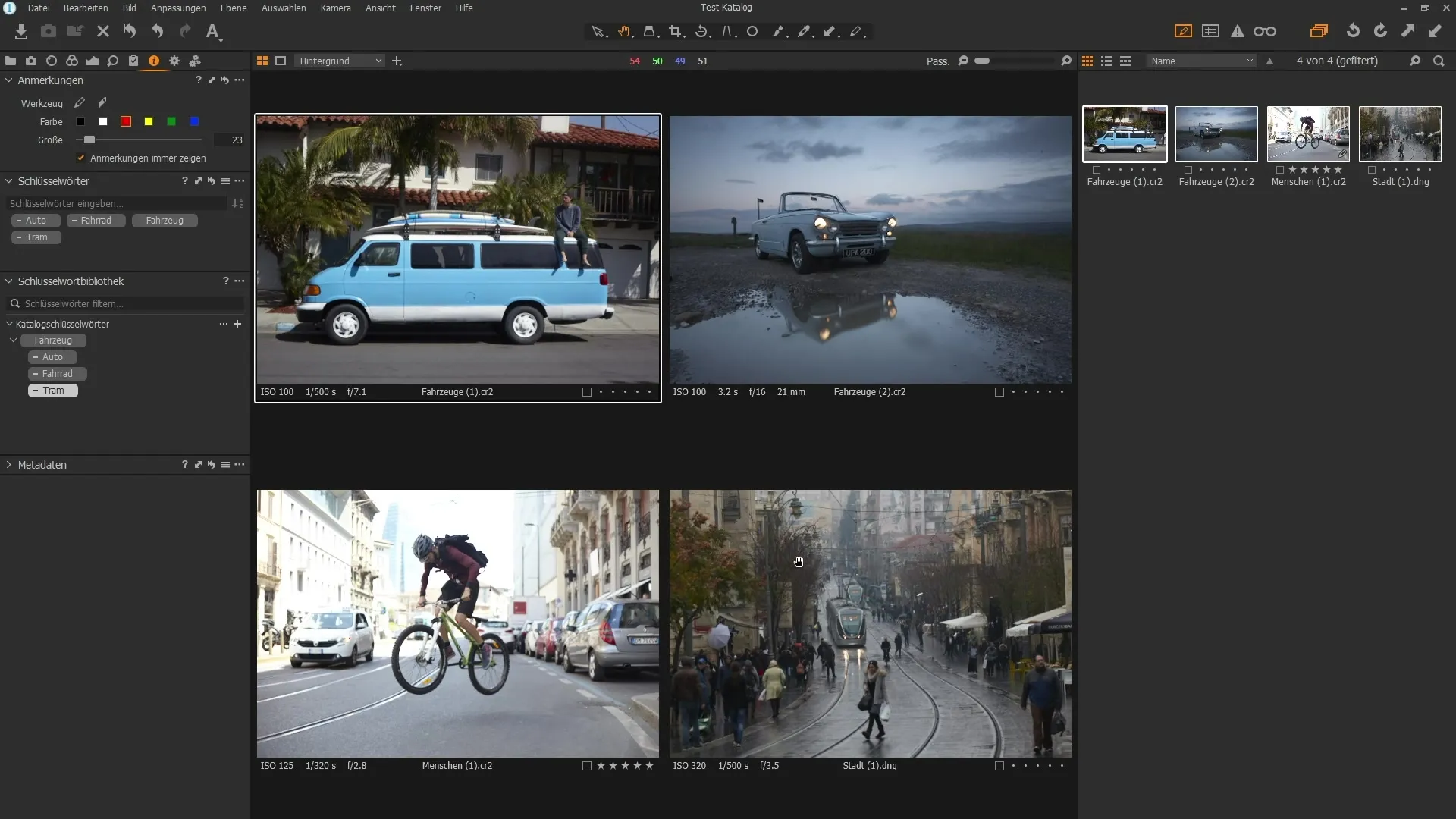This screenshot has height=819, width=1456.
Task: Select the Tram keyword in library
Action: (x=53, y=391)
